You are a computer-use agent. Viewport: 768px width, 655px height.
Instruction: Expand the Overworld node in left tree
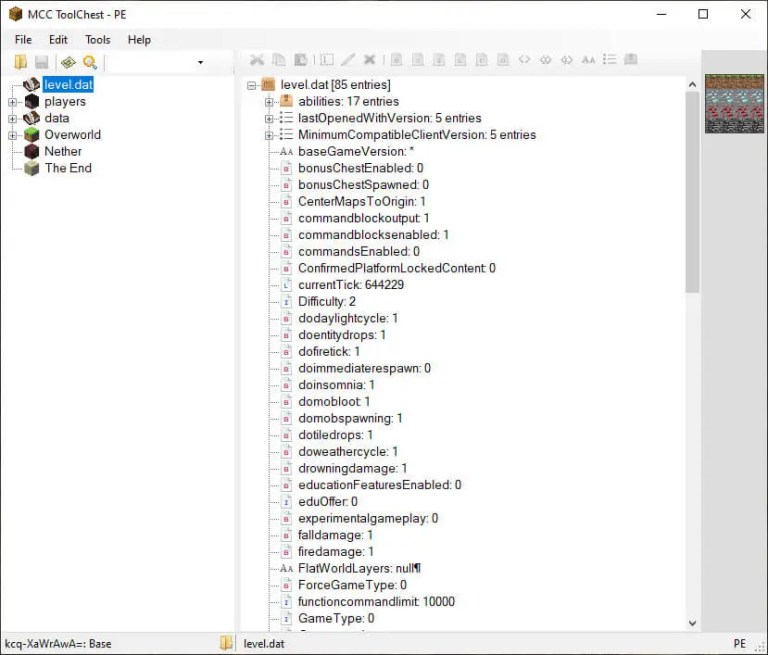(13, 135)
